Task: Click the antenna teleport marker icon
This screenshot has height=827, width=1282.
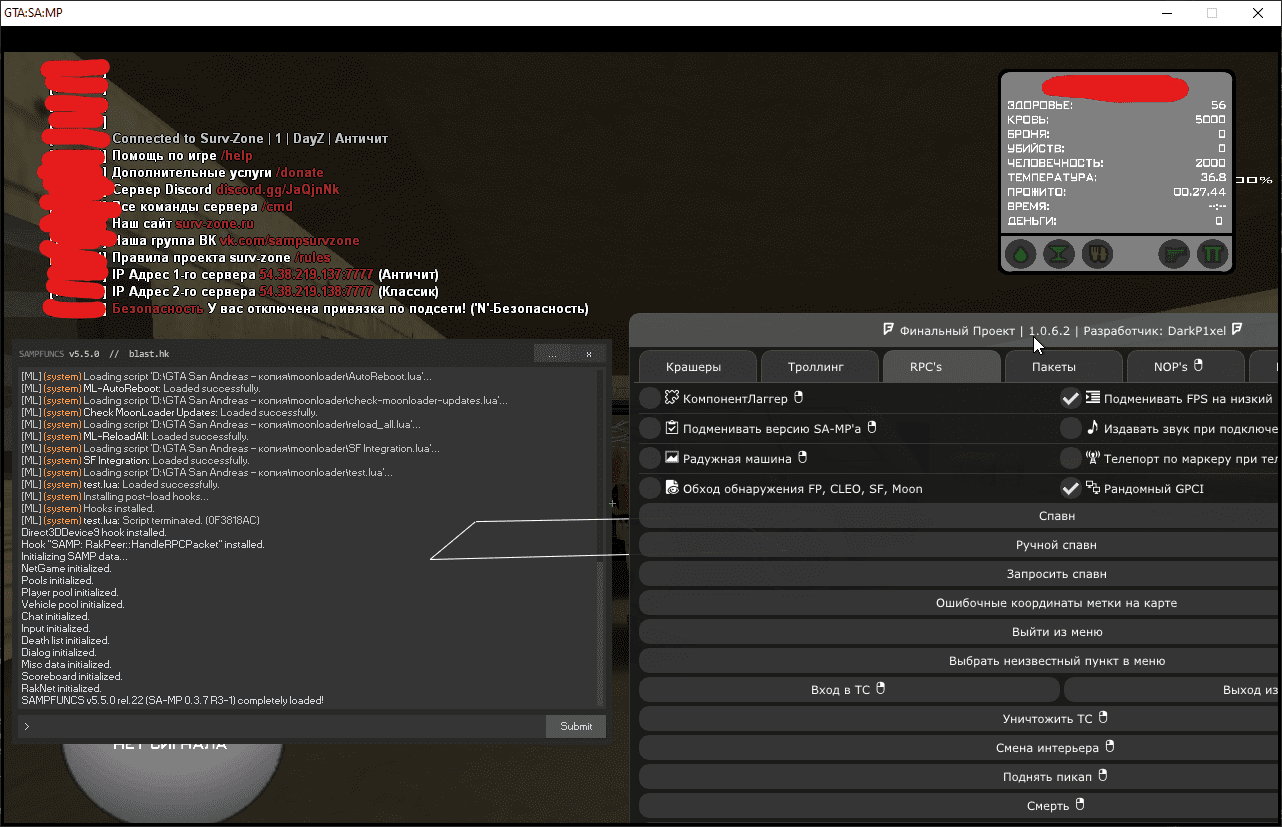Action: click(x=1092, y=459)
